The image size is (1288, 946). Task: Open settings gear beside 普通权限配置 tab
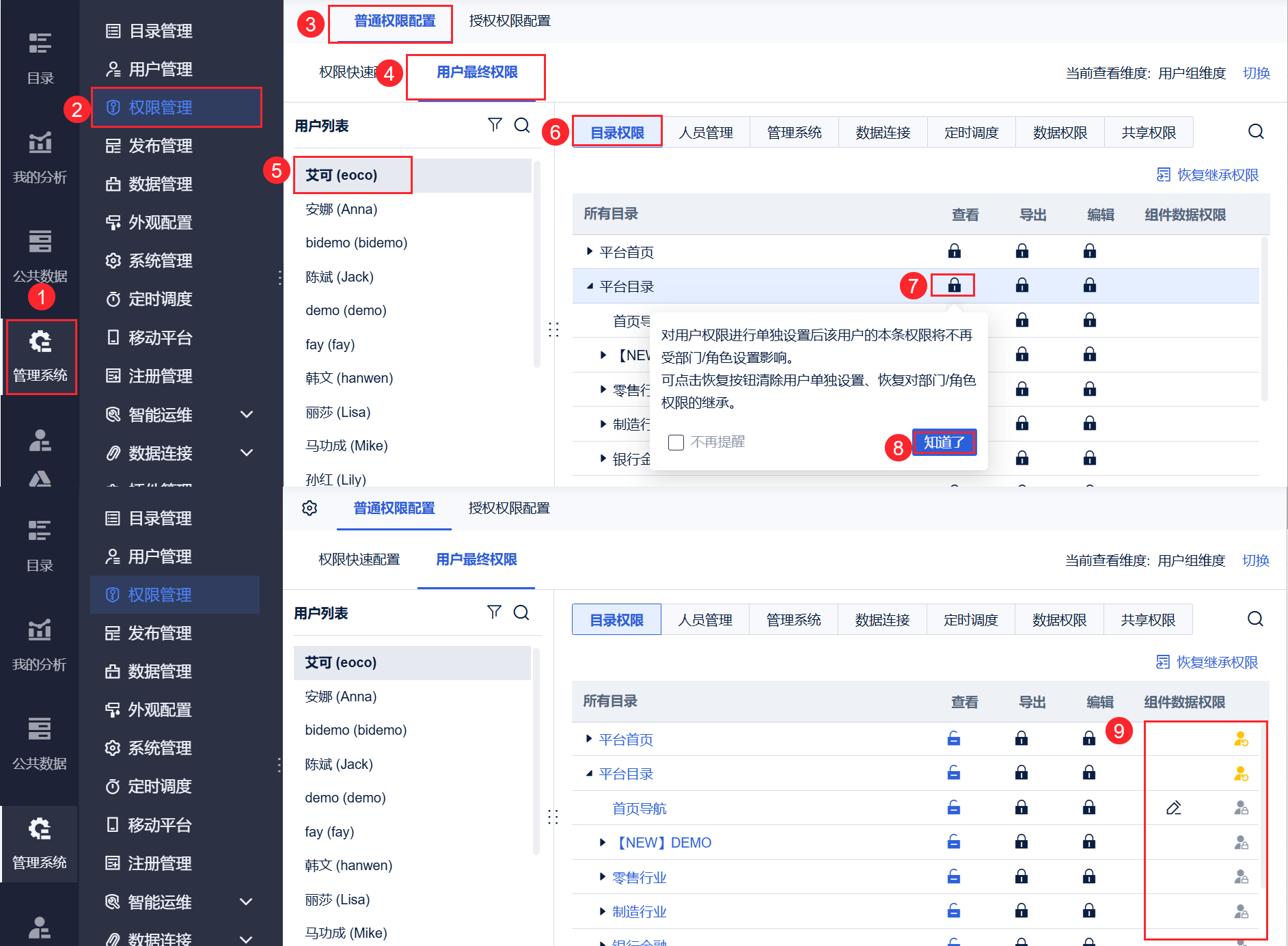click(x=310, y=508)
